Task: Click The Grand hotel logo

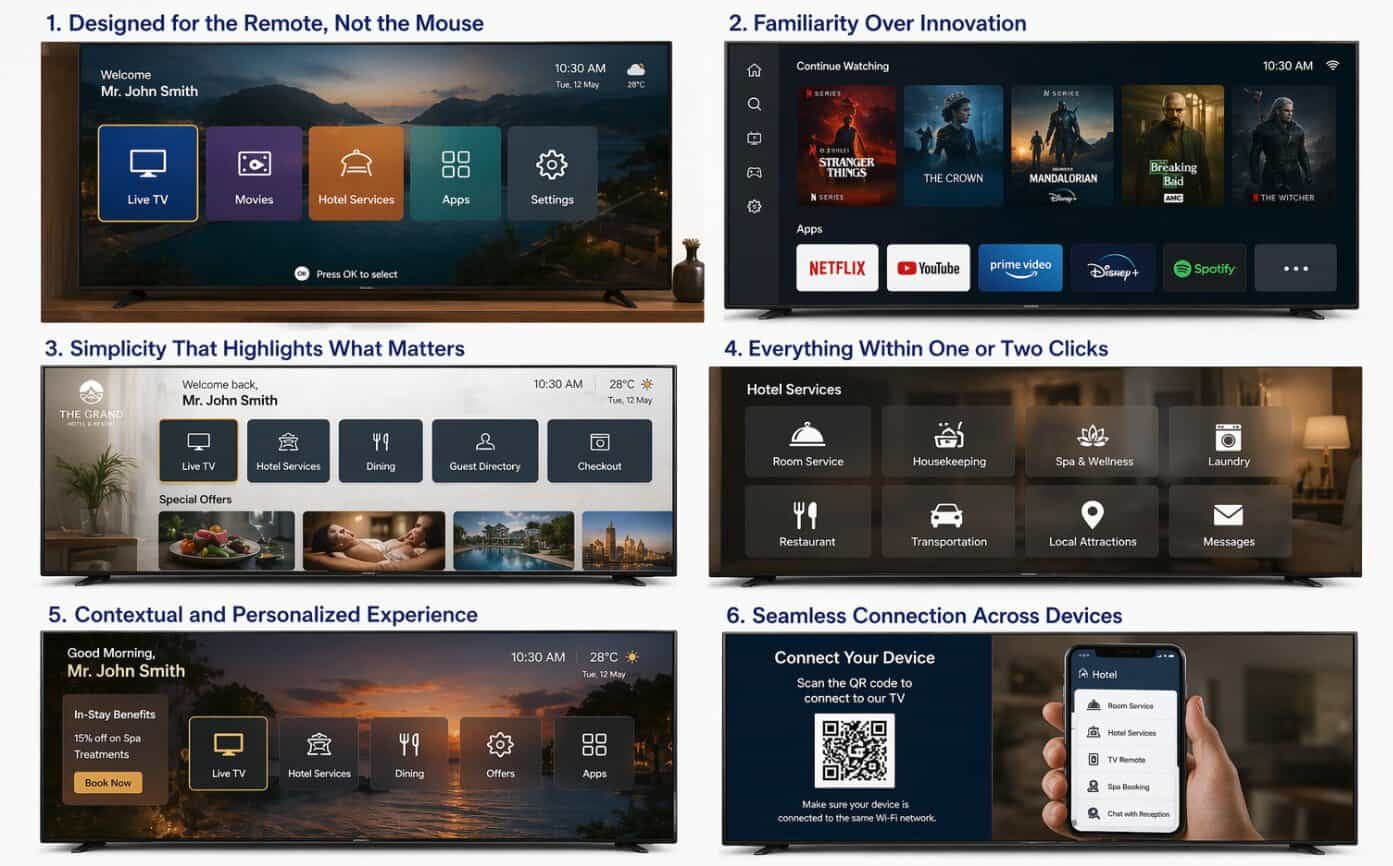Action: click(91, 401)
